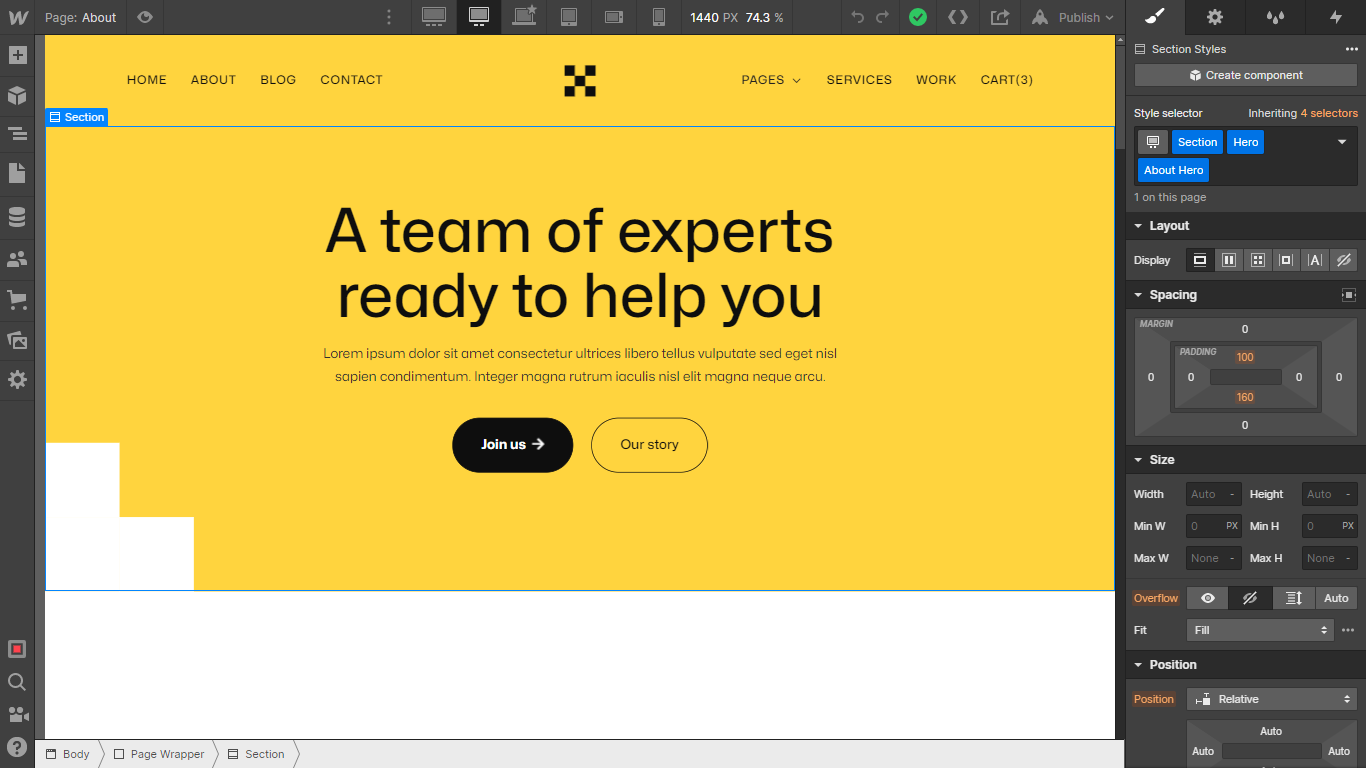Set Overflow to hidden
Image resolution: width=1366 pixels, height=768 pixels.
click(x=1249, y=597)
